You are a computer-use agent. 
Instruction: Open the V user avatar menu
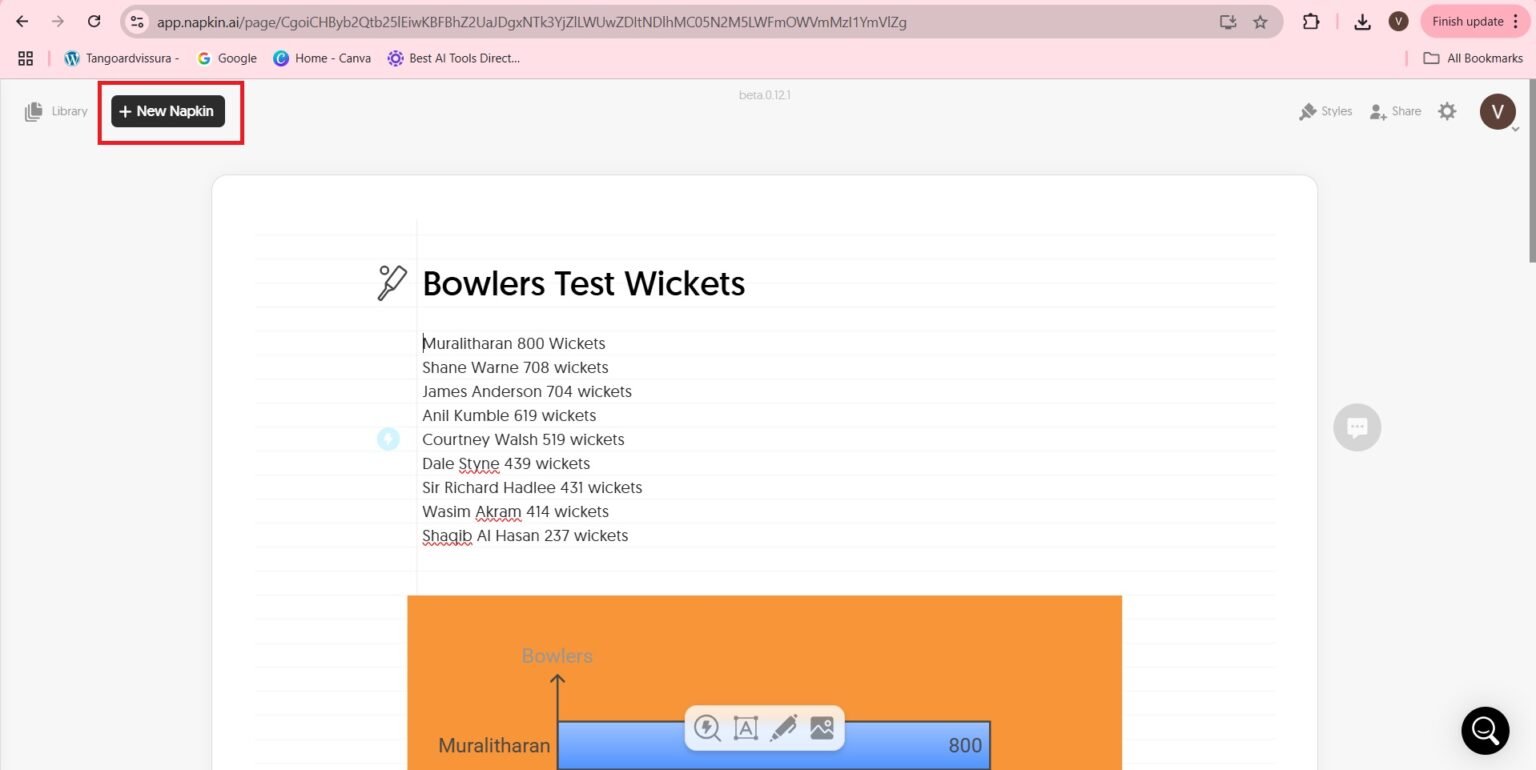[x=1497, y=111]
